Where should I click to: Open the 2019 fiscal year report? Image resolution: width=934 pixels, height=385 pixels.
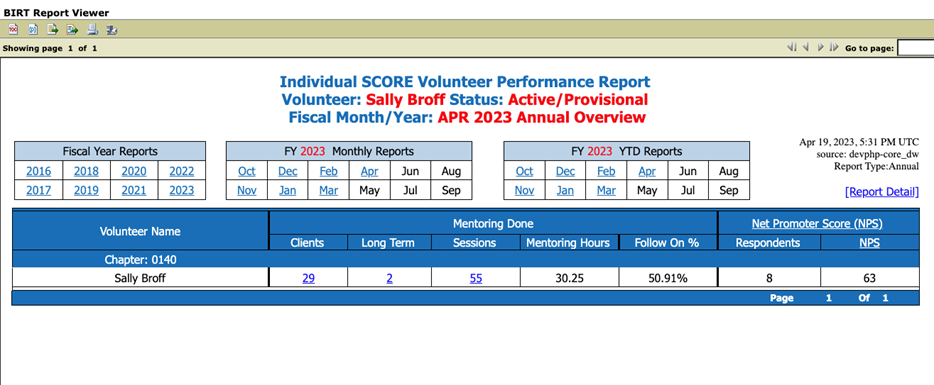(x=86, y=191)
